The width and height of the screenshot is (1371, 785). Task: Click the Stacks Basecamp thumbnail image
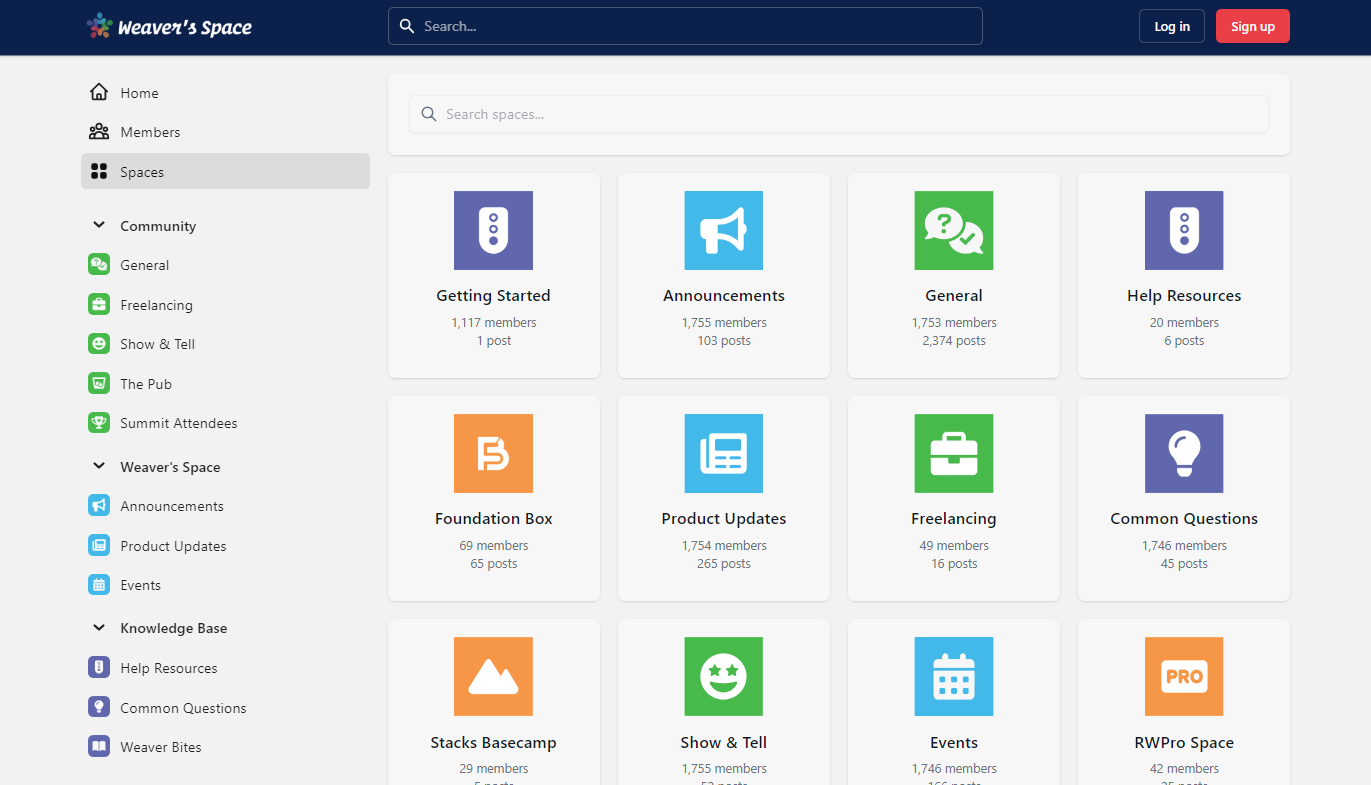493,676
